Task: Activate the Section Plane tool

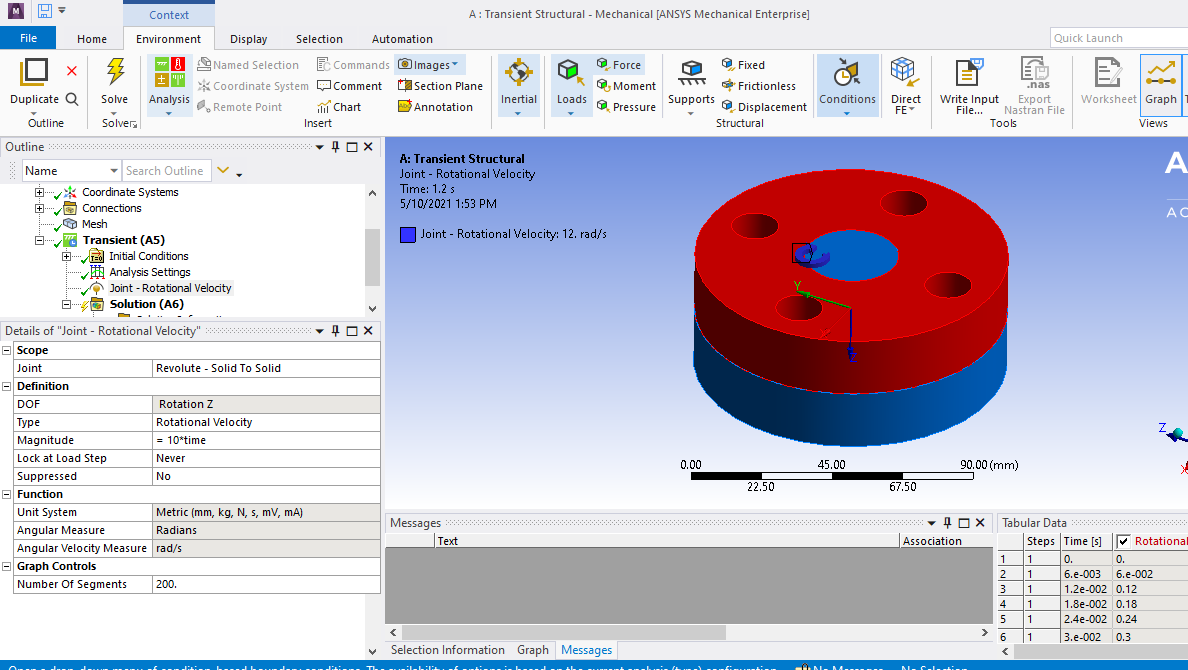Action: pyautogui.click(x=440, y=86)
